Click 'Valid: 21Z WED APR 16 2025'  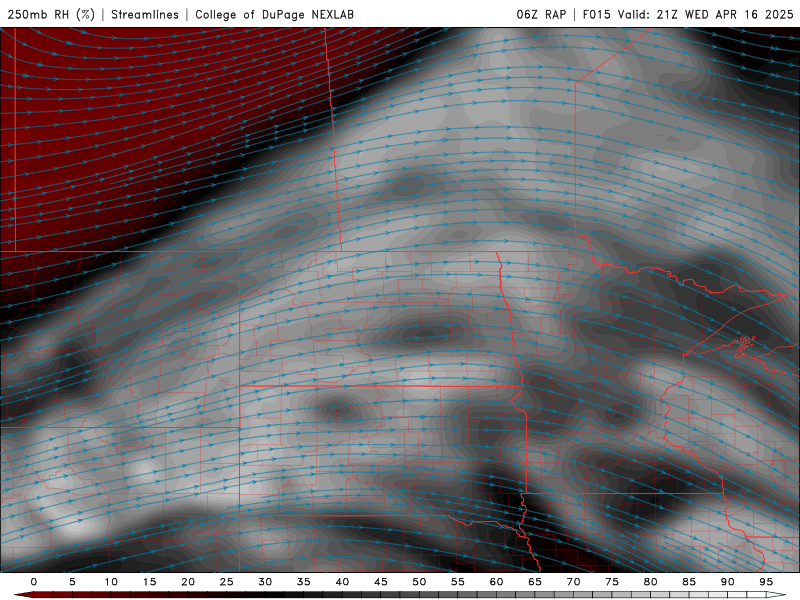tap(705, 15)
